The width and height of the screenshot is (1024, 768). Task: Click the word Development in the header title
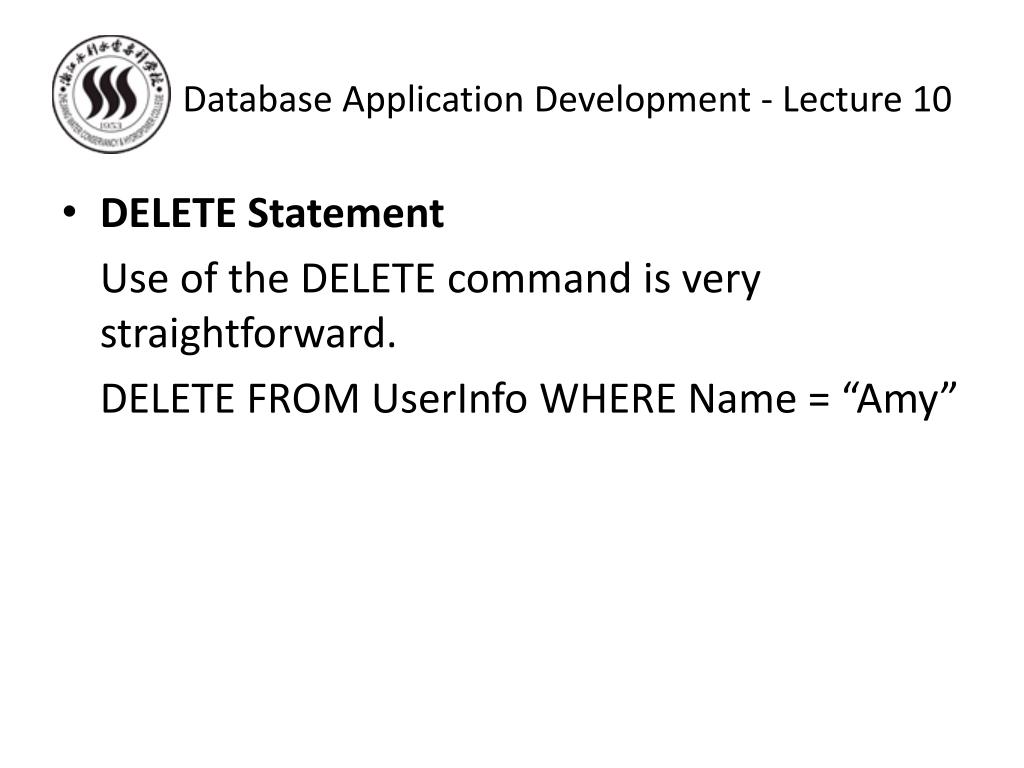click(643, 101)
